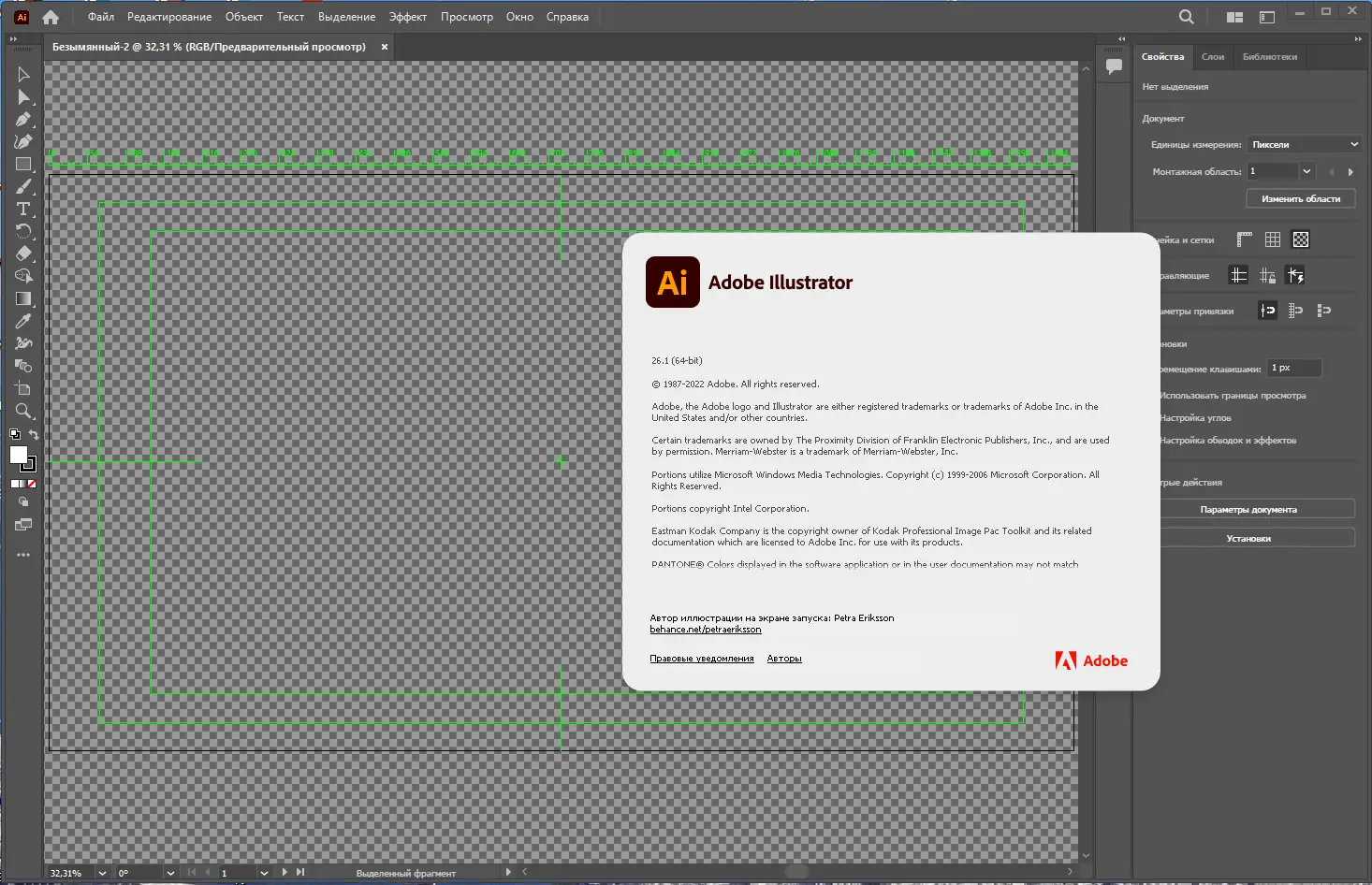Go to Illustrator home screen
Screen dimensions: 1372x885
click(x=51, y=17)
